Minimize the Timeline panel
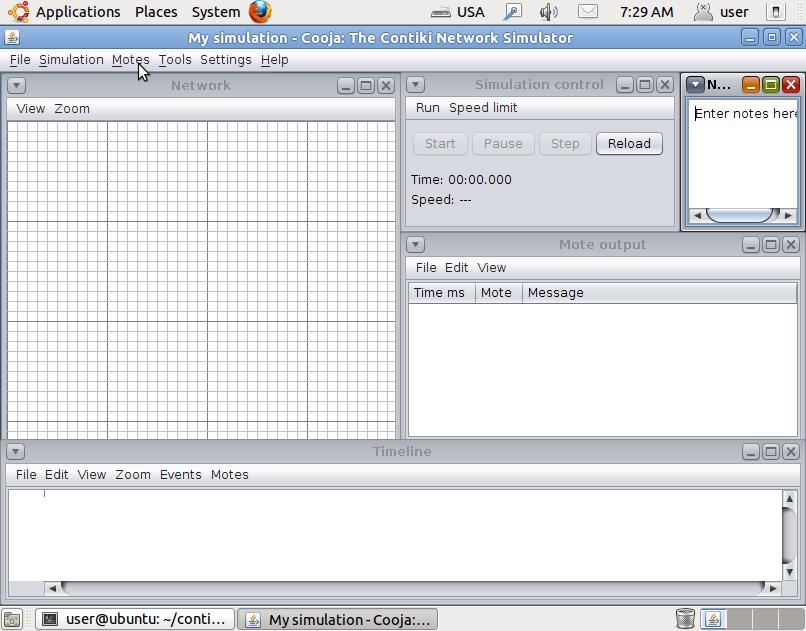806x631 pixels. pos(751,452)
